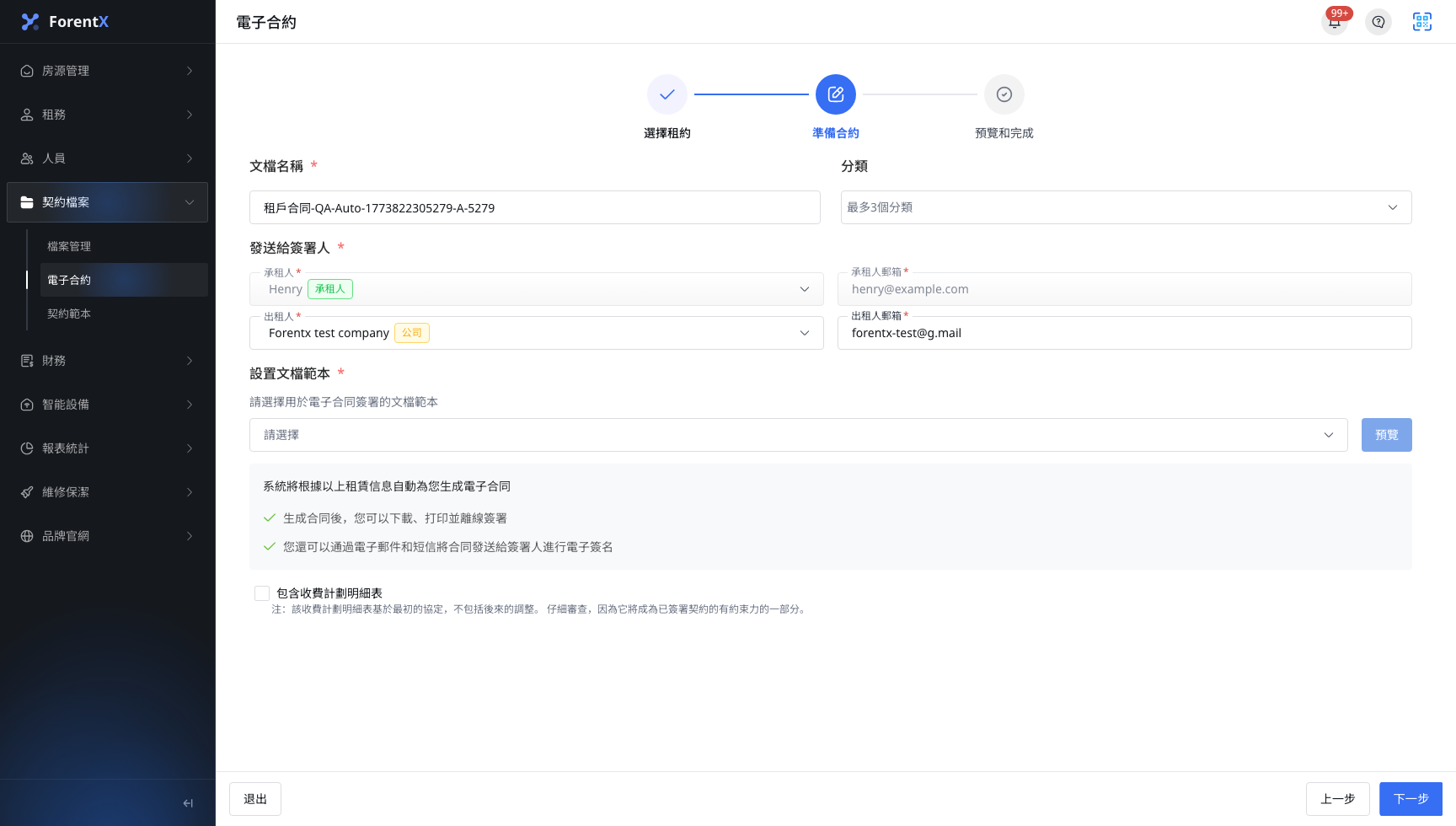Screen dimensions: 1456x826
Task: Tick the 包含收費計劃明細表 checkbox
Action: point(262,593)
